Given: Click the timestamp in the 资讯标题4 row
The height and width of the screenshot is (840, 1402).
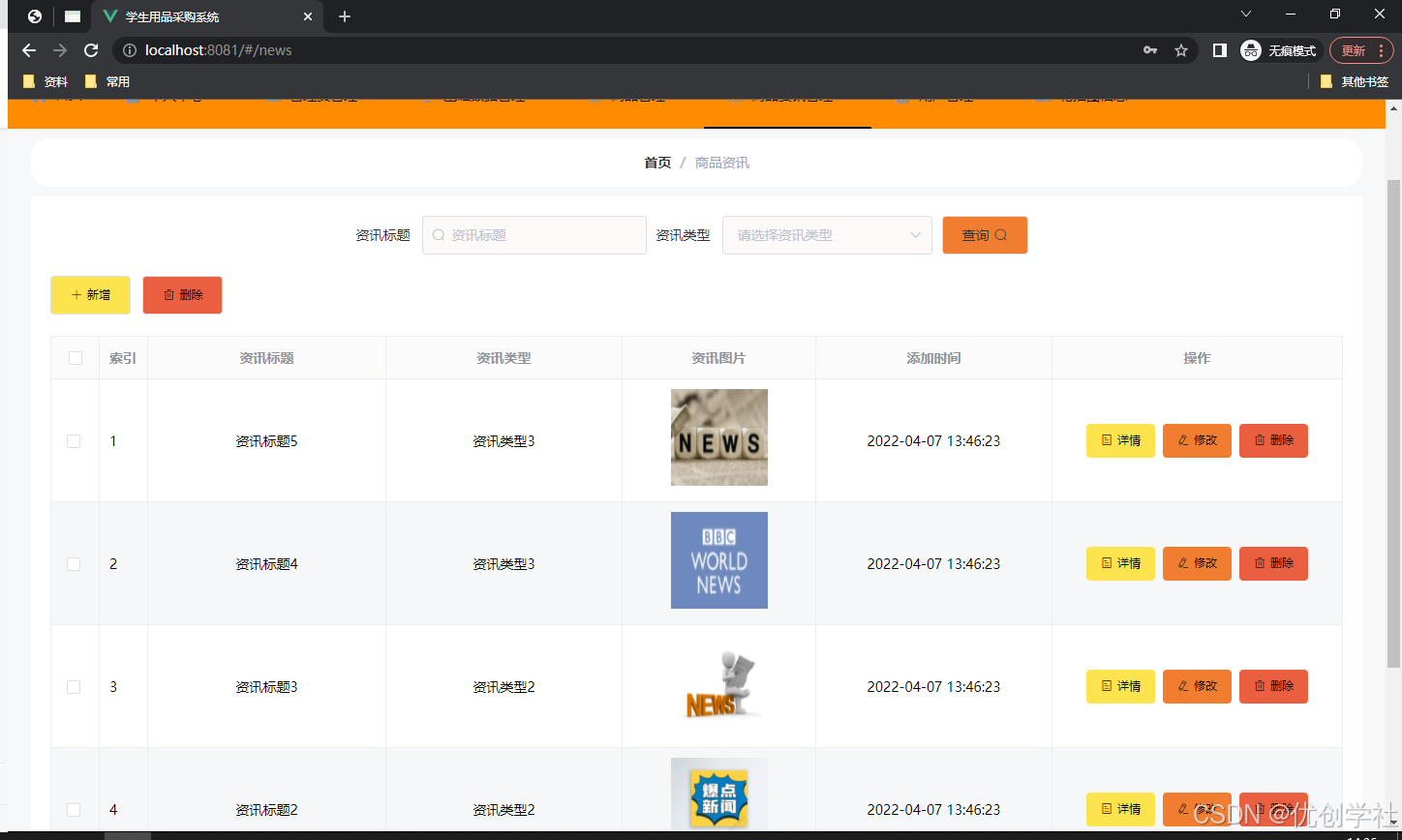Looking at the screenshot, I should (x=933, y=564).
